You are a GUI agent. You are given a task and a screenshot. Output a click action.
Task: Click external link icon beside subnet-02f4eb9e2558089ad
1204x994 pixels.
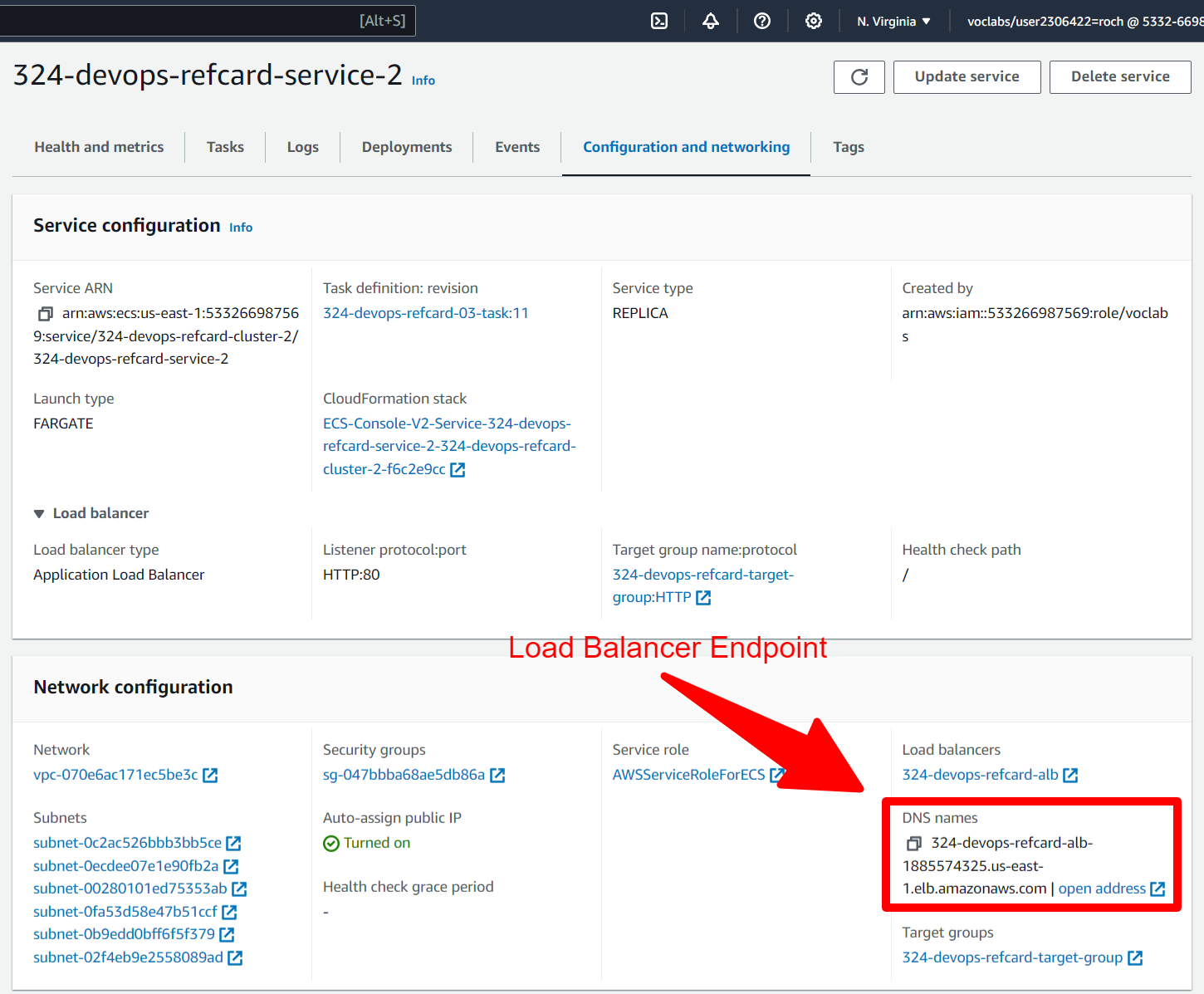point(235,958)
